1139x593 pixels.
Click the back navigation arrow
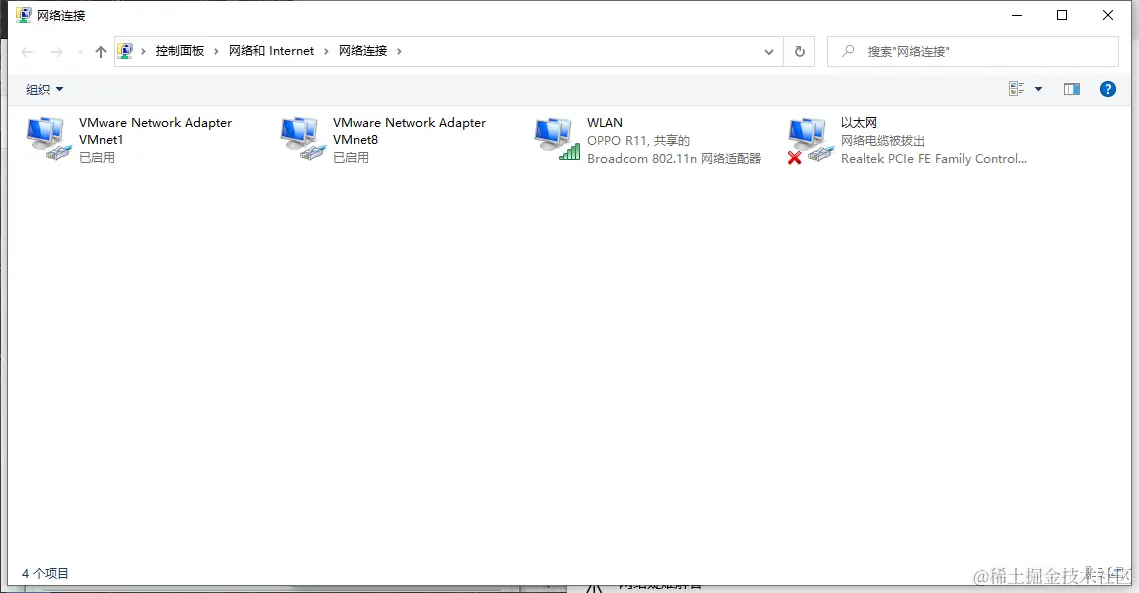tap(27, 50)
